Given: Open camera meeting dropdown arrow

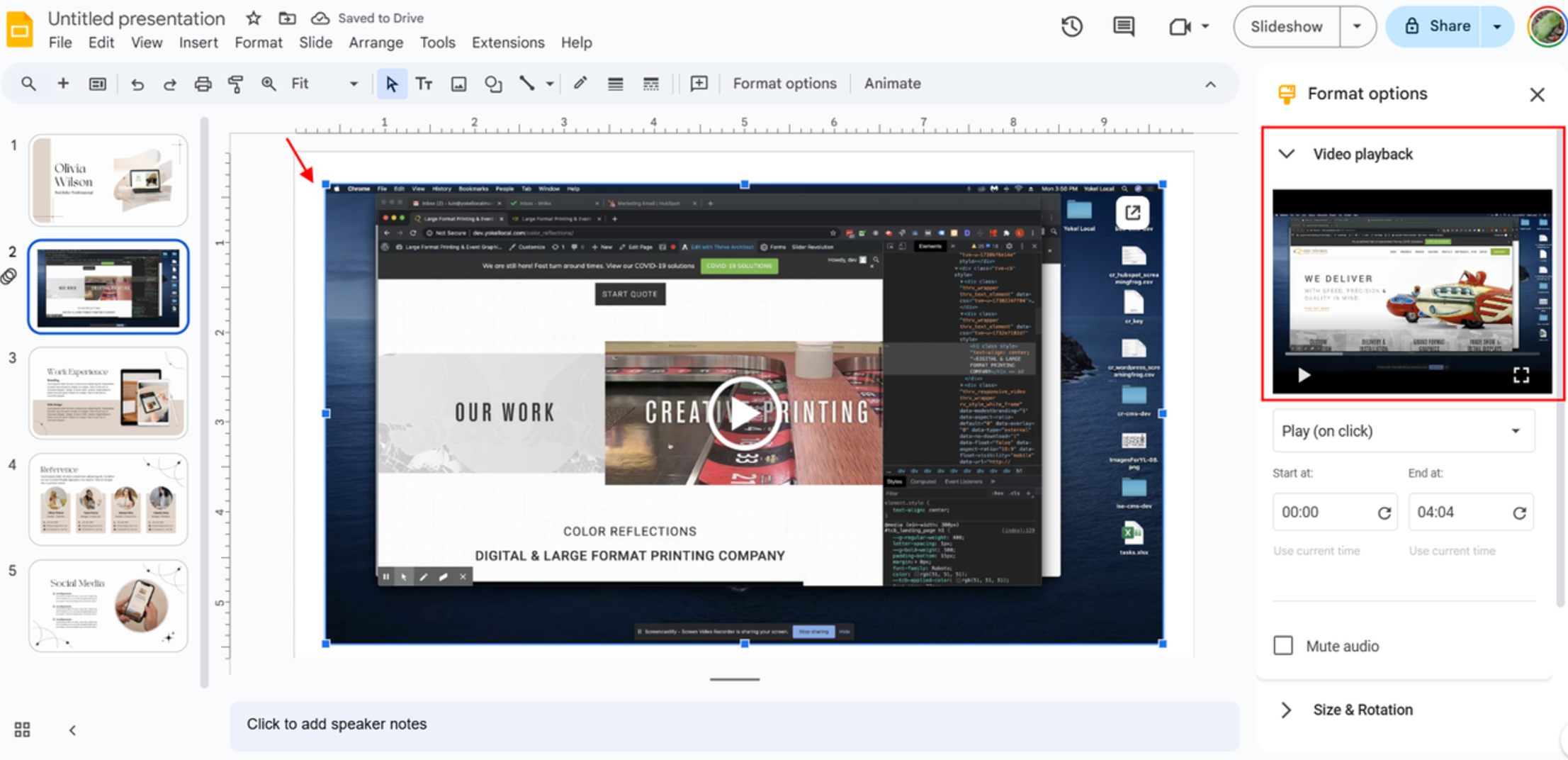Looking at the screenshot, I should coord(1205,27).
